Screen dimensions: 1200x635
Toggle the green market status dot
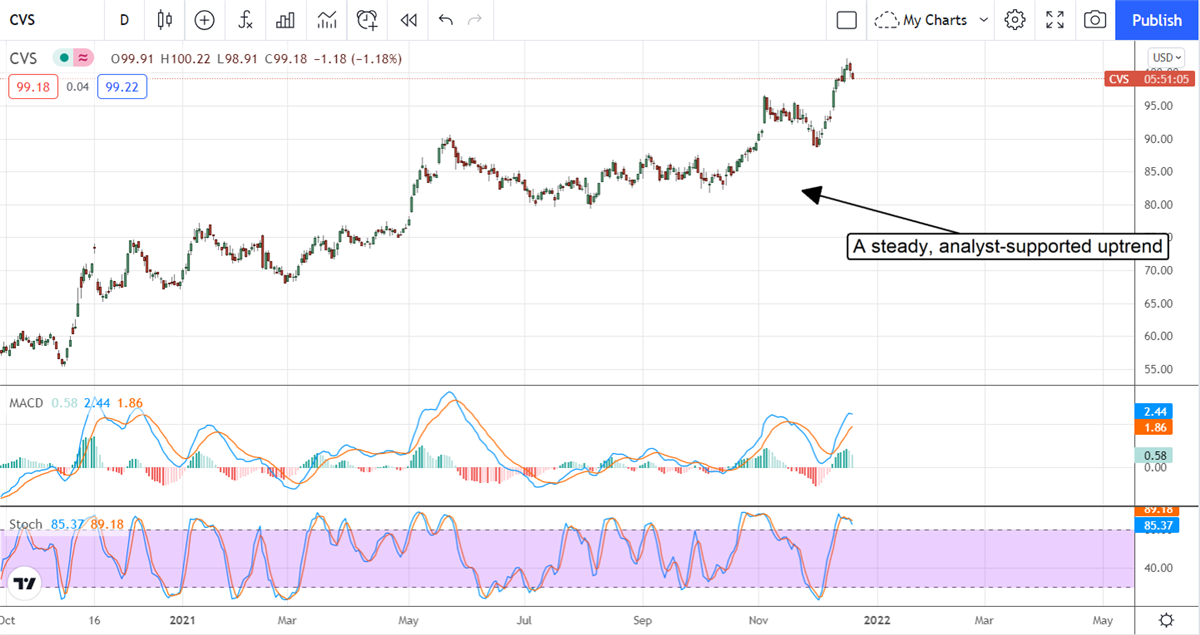tap(64, 59)
